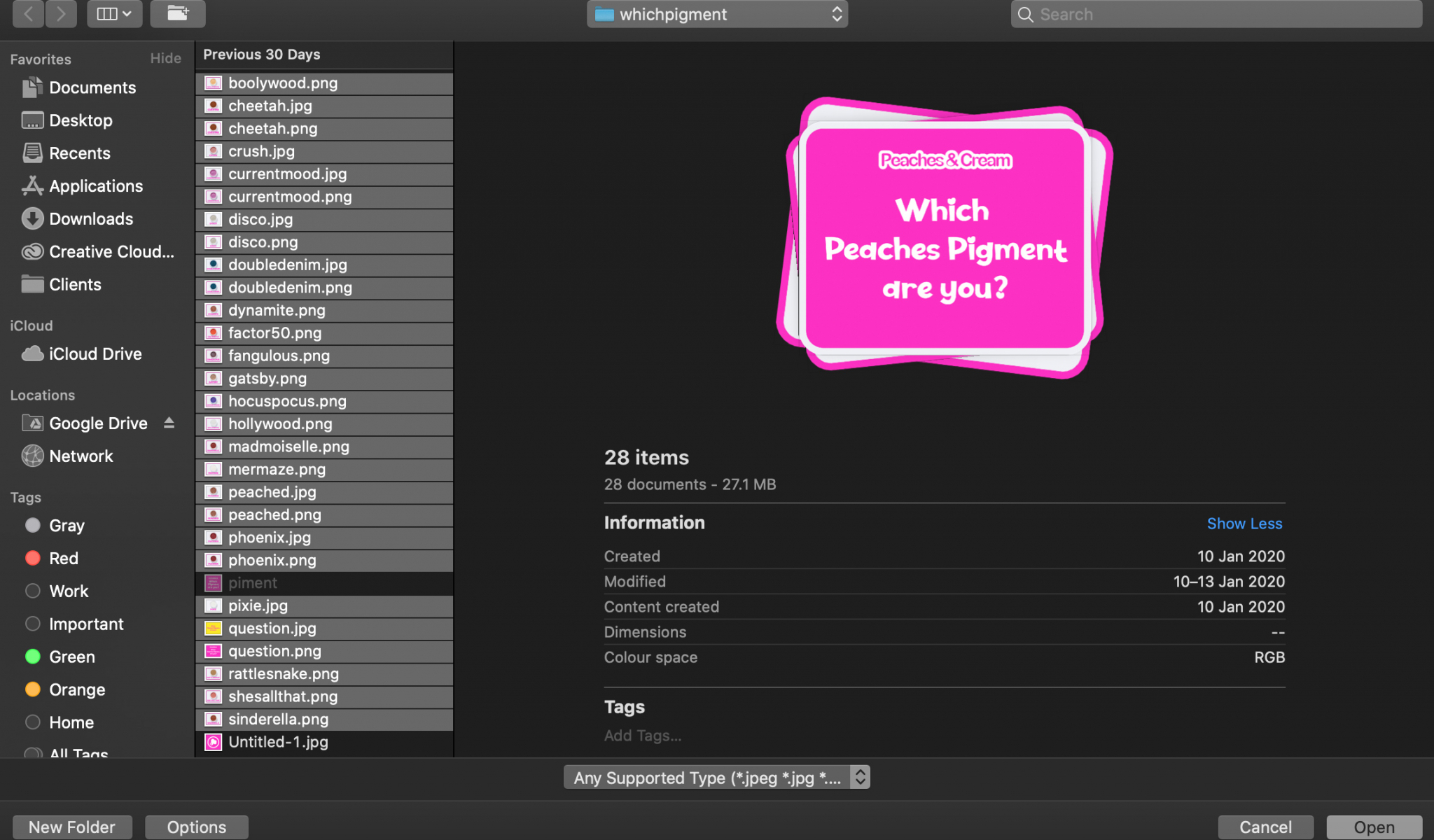Select file hollywood.png
This screenshot has height=840, width=1434.
(x=324, y=424)
